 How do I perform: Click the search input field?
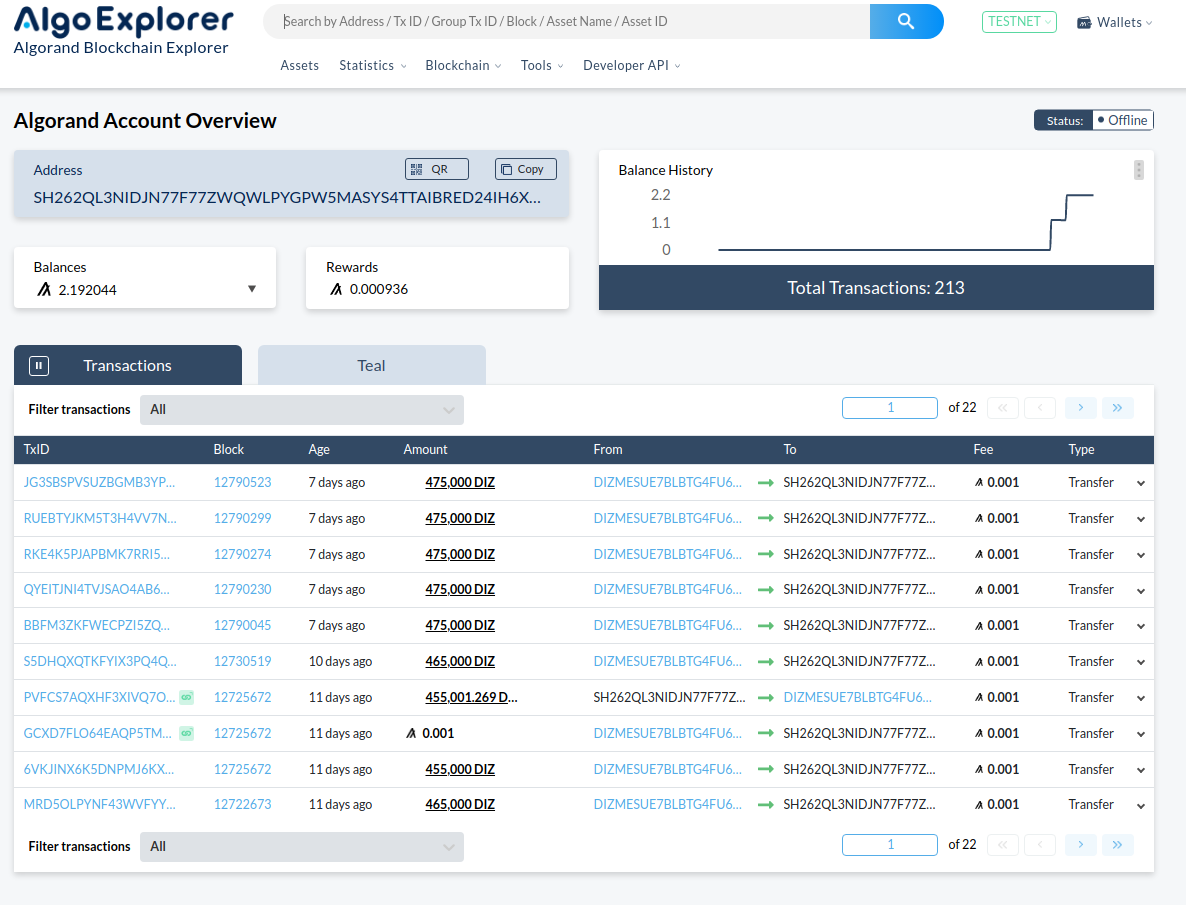pyautogui.click(x=567, y=21)
